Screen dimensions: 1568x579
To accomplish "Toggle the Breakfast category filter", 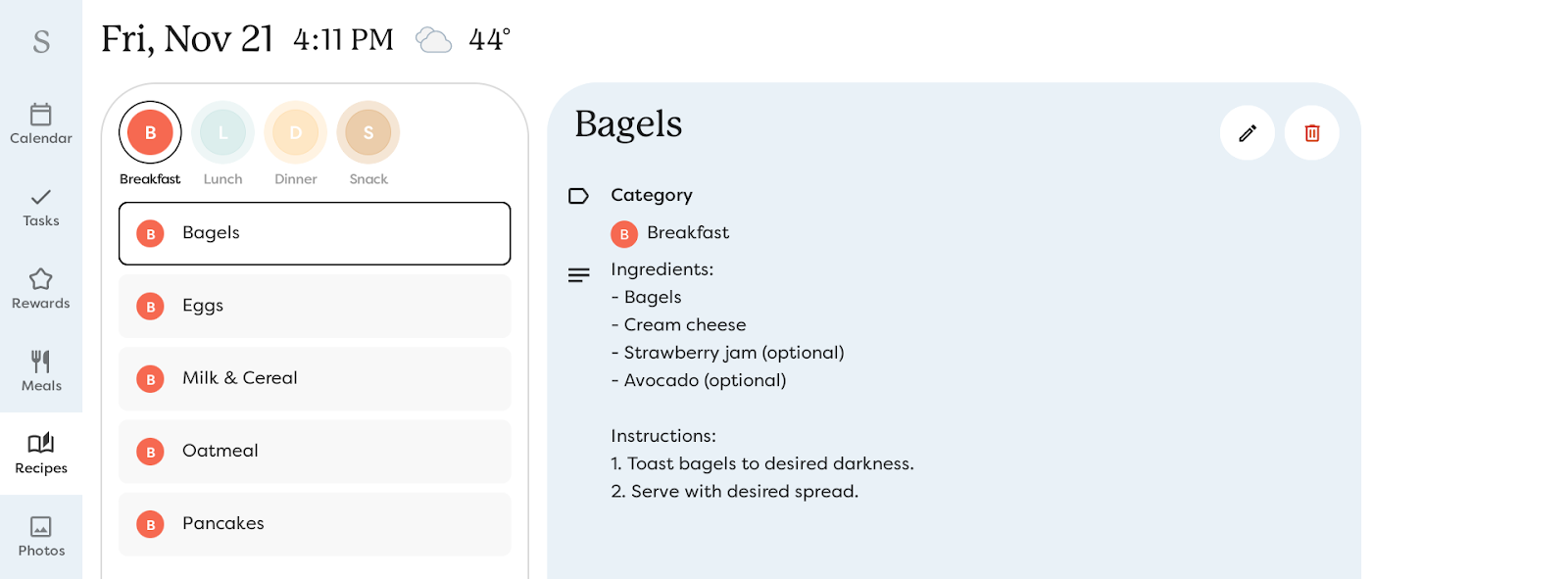I will (149, 132).
